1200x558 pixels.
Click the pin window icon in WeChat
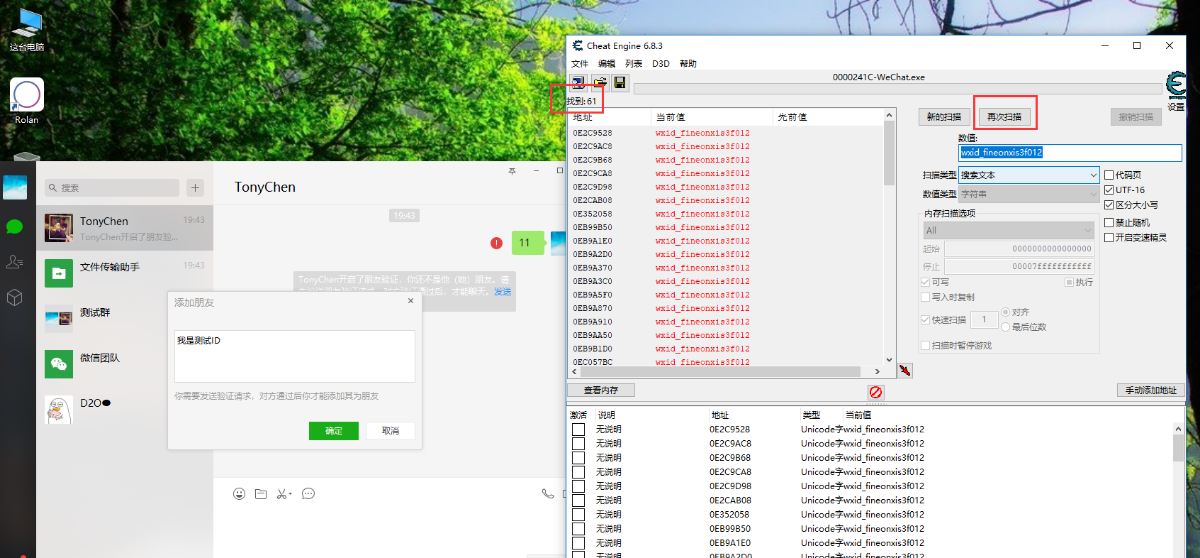pyautogui.click(x=512, y=171)
